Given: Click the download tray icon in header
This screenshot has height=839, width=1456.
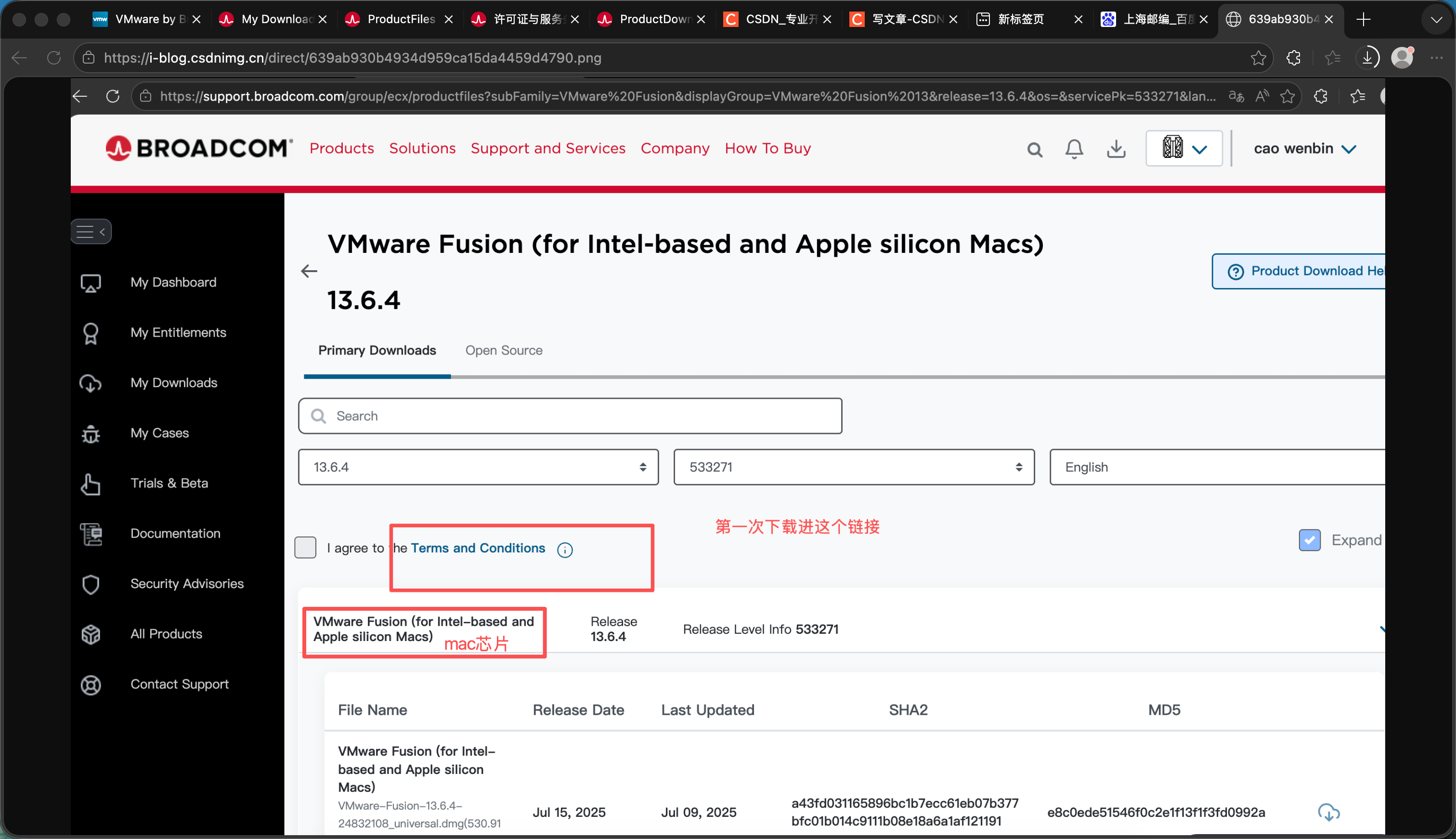Looking at the screenshot, I should 1116,149.
